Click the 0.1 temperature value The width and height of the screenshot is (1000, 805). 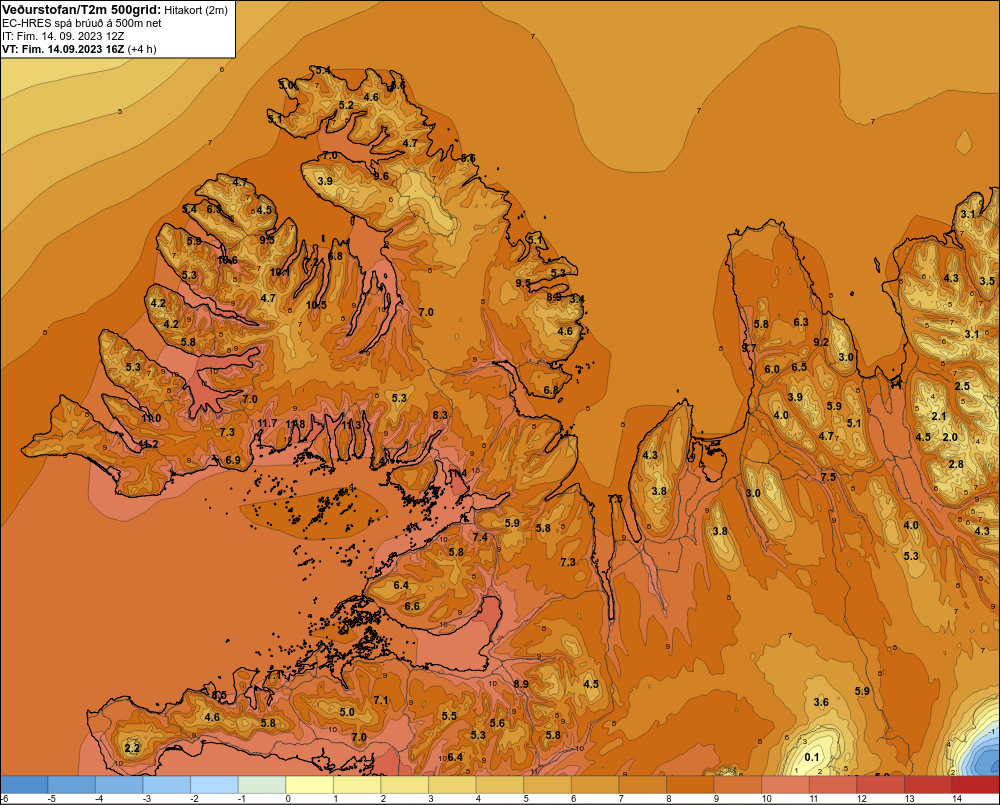[812, 757]
